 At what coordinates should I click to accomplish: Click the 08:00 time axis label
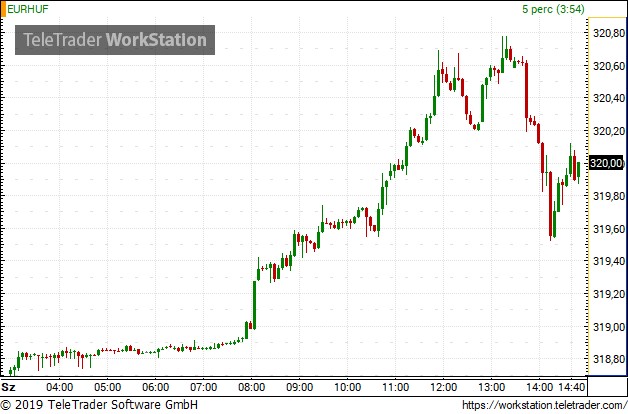[252, 387]
